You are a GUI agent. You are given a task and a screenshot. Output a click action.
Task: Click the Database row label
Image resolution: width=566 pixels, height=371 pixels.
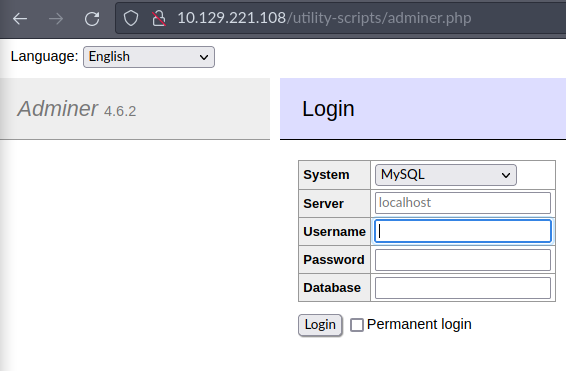click(x=332, y=288)
